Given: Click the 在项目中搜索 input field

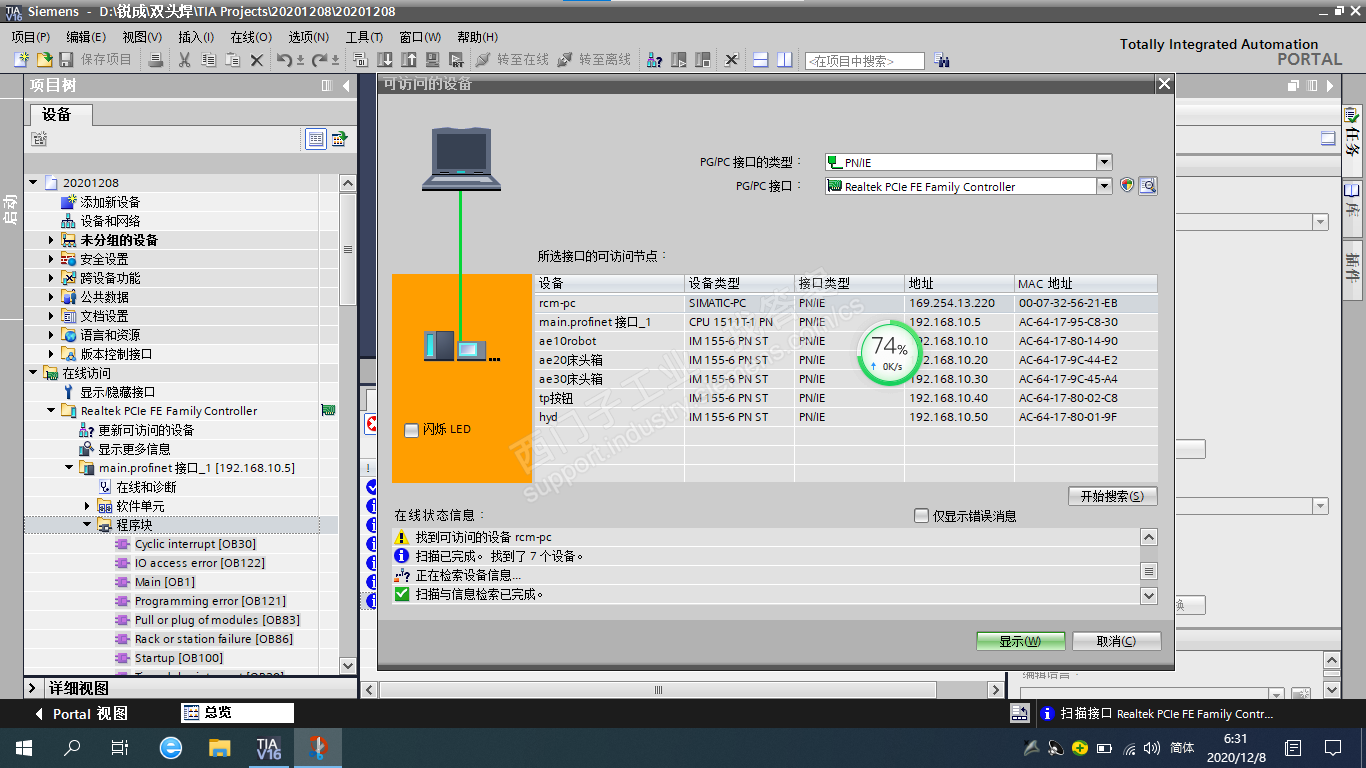Looking at the screenshot, I should tap(864, 61).
